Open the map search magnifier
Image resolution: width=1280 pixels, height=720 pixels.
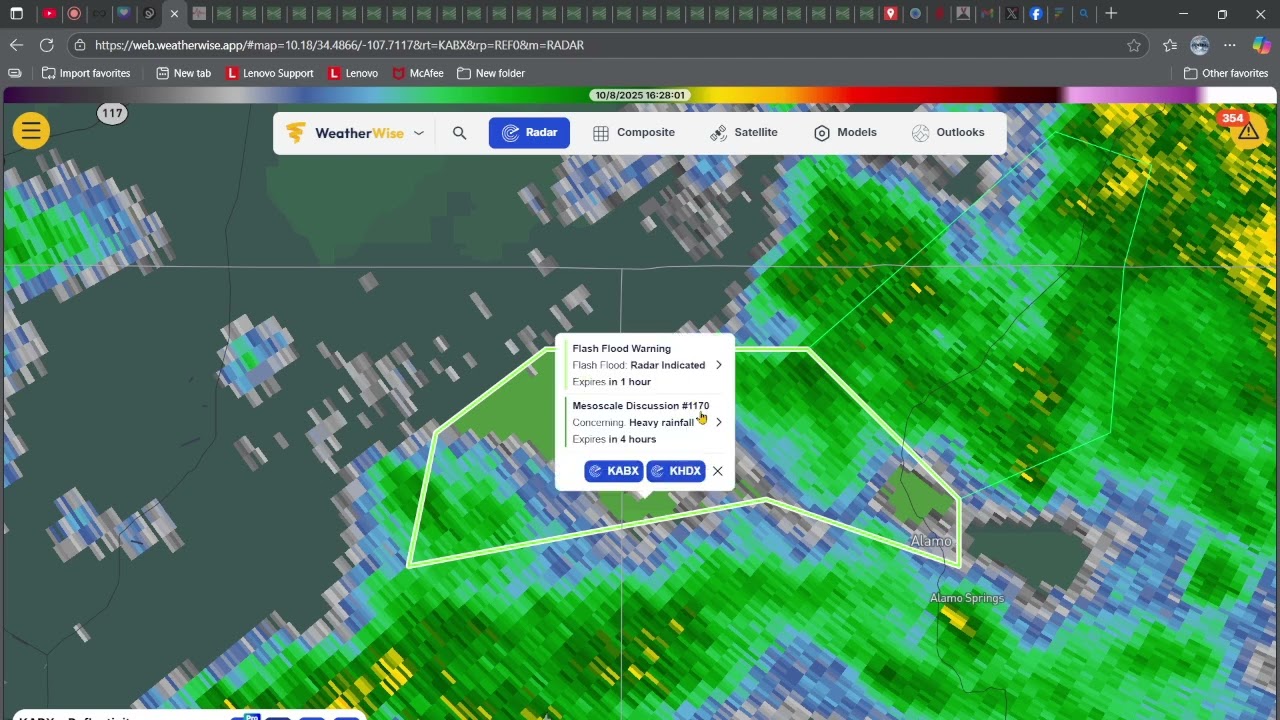[x=459, y=133]
